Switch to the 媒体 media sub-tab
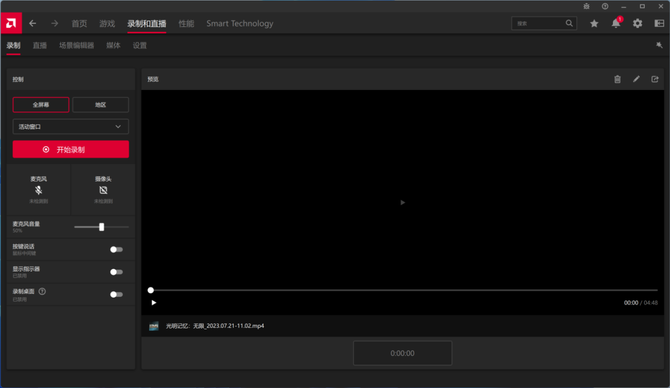670x388 pixels. pos(113,45)
